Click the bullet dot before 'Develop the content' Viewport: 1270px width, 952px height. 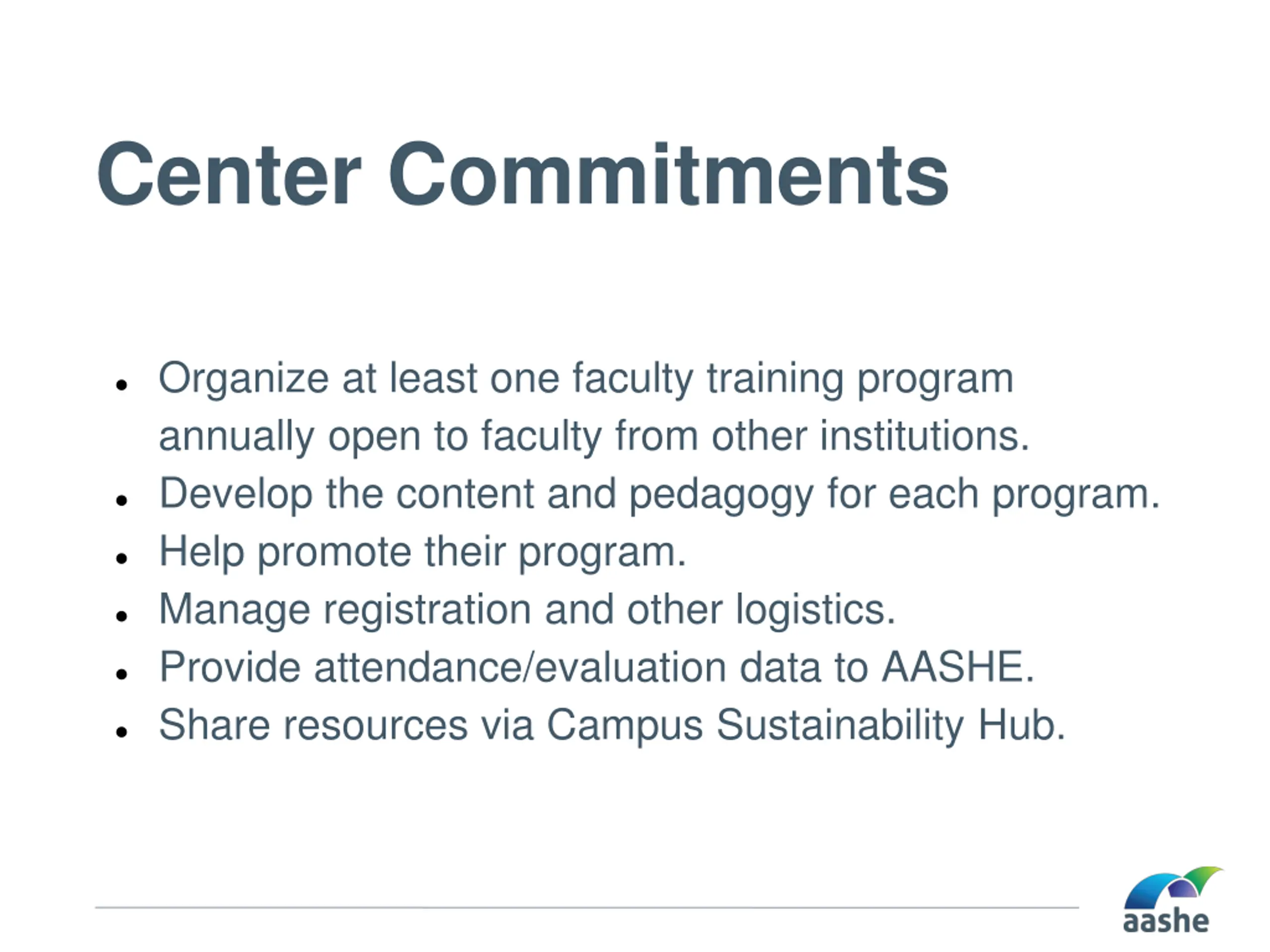pyautogui.click(x=121, y=500)
